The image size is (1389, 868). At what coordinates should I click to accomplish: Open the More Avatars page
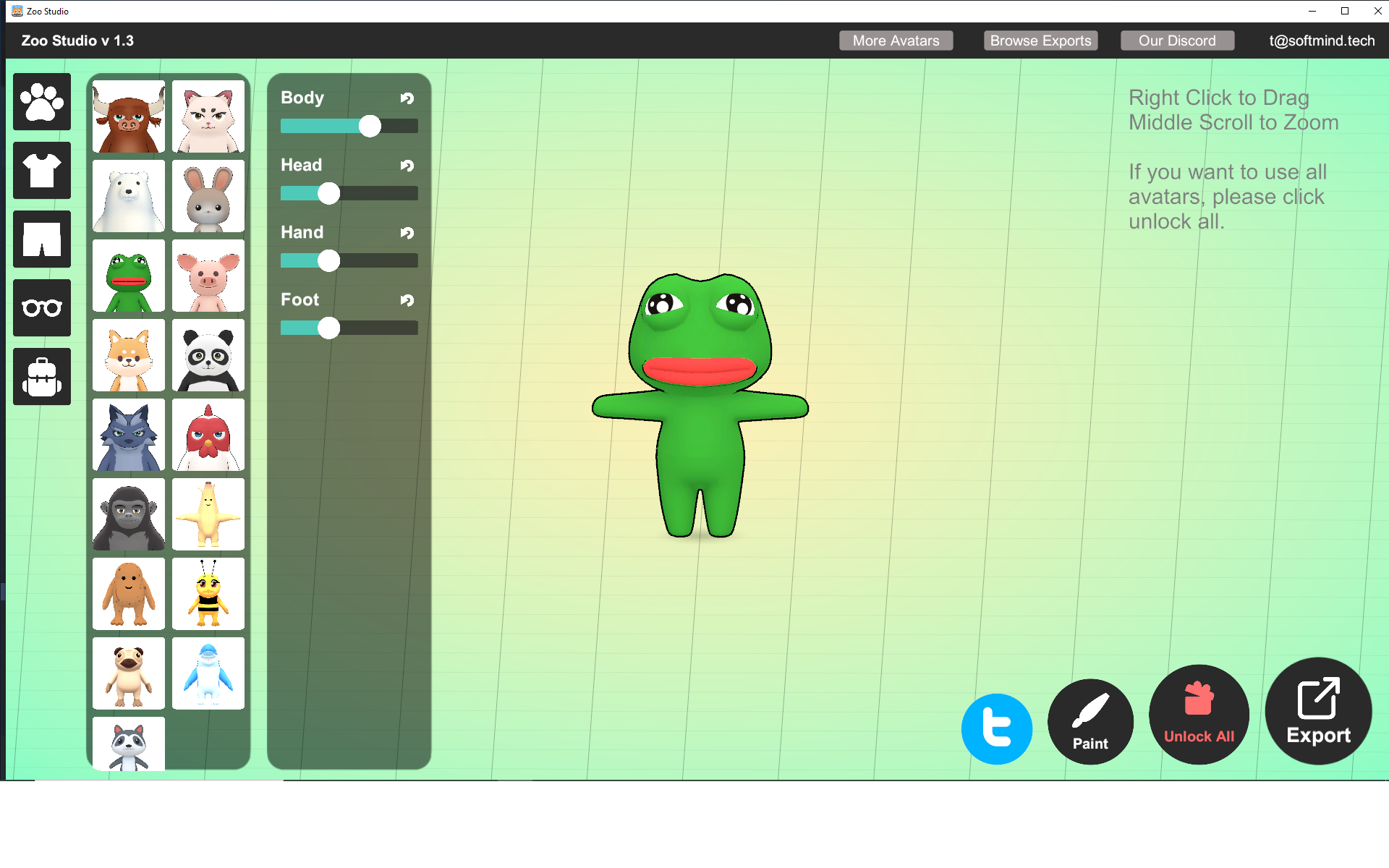point(896,41)
